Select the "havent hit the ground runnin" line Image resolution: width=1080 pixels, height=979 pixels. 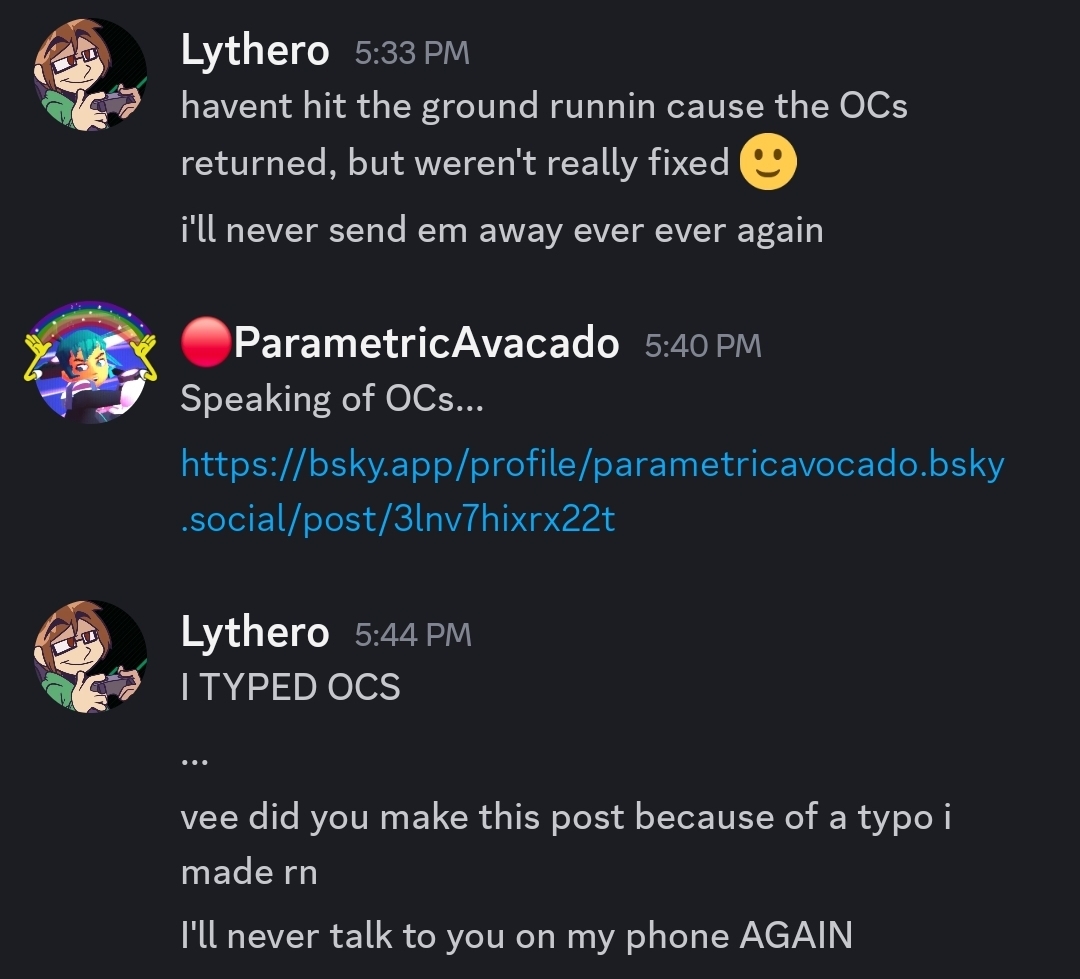[544, 106]
